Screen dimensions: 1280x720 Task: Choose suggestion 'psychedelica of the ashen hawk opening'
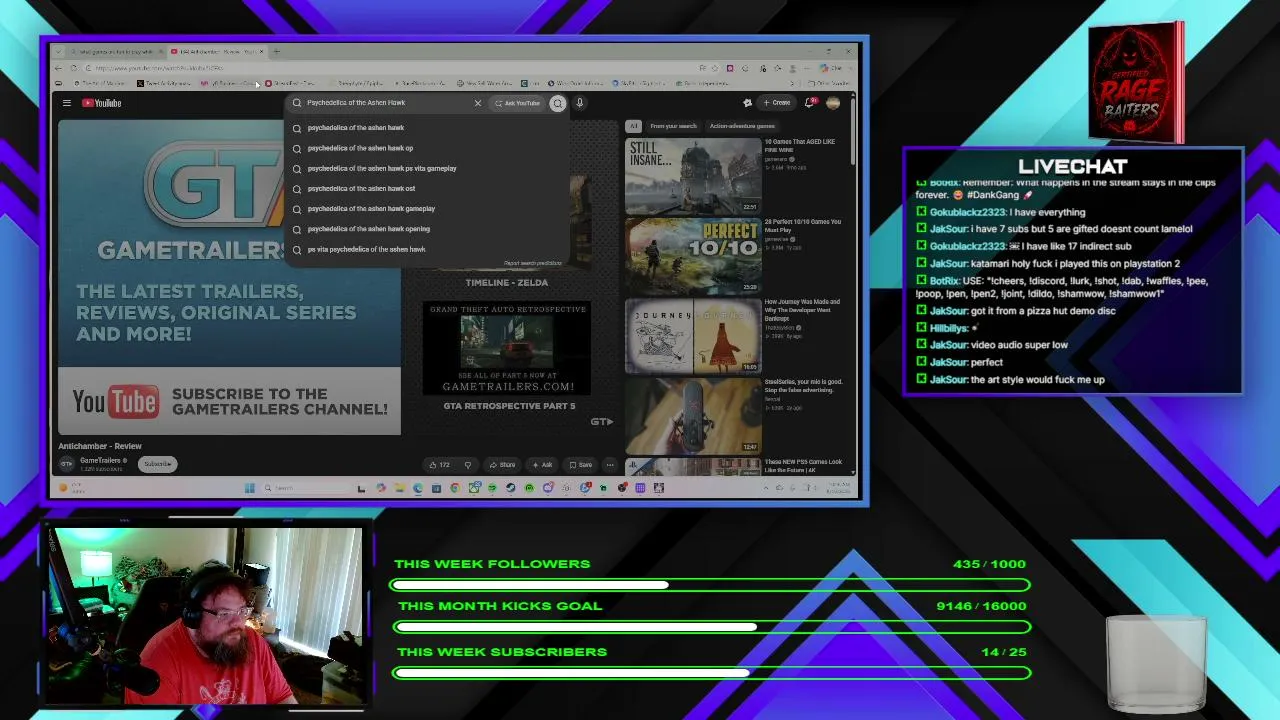click(x=368, y=229)
